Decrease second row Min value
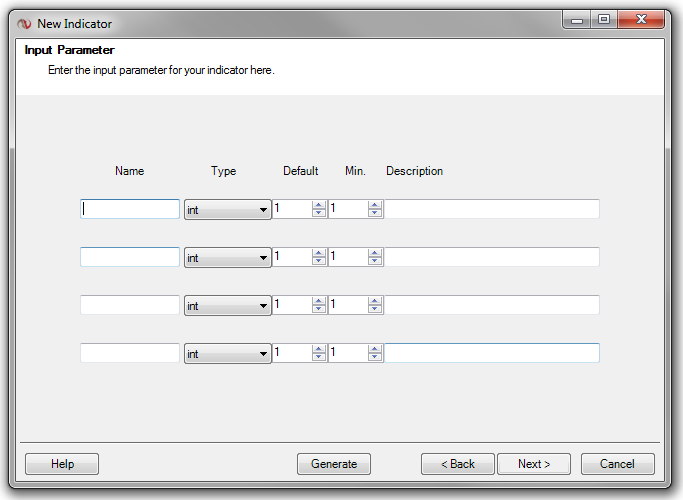 (x=375, y=260)
